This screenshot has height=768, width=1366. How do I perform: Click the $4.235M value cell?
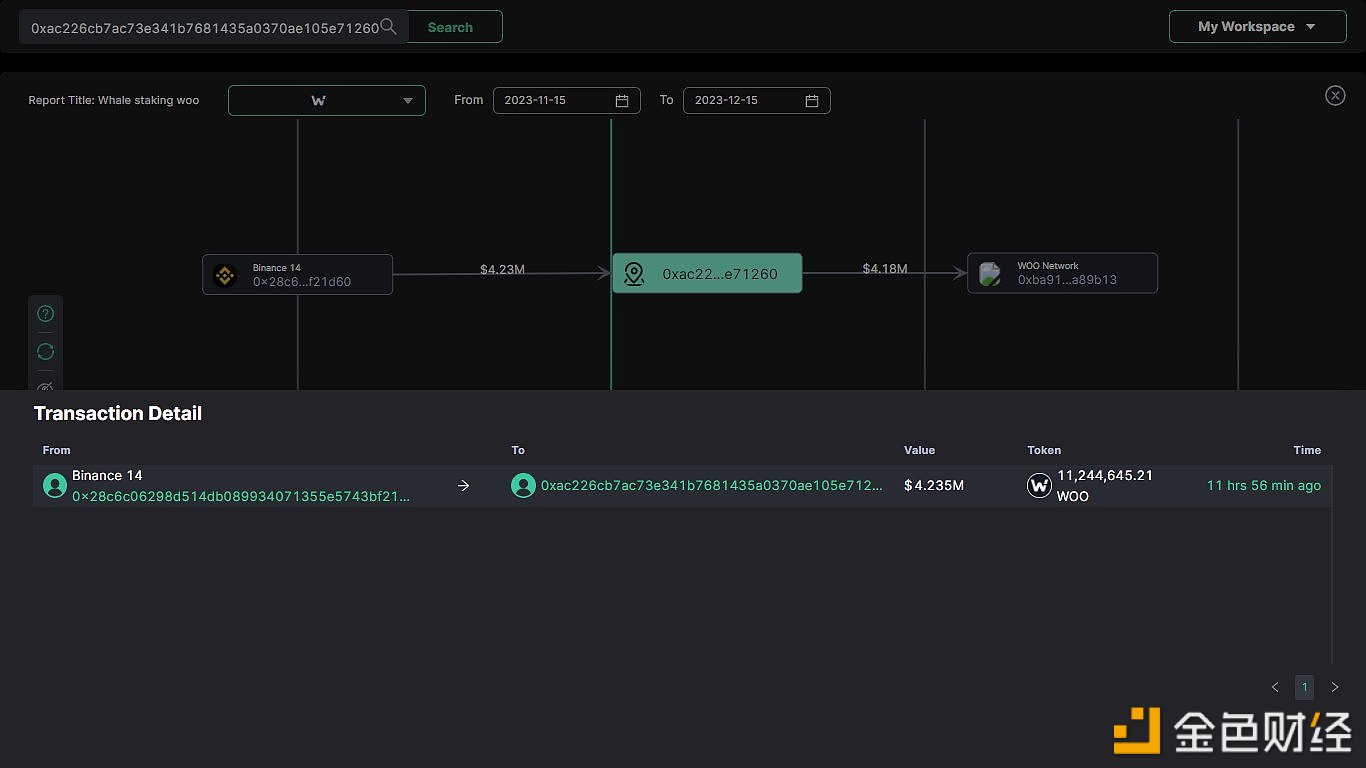pos(934,486)
